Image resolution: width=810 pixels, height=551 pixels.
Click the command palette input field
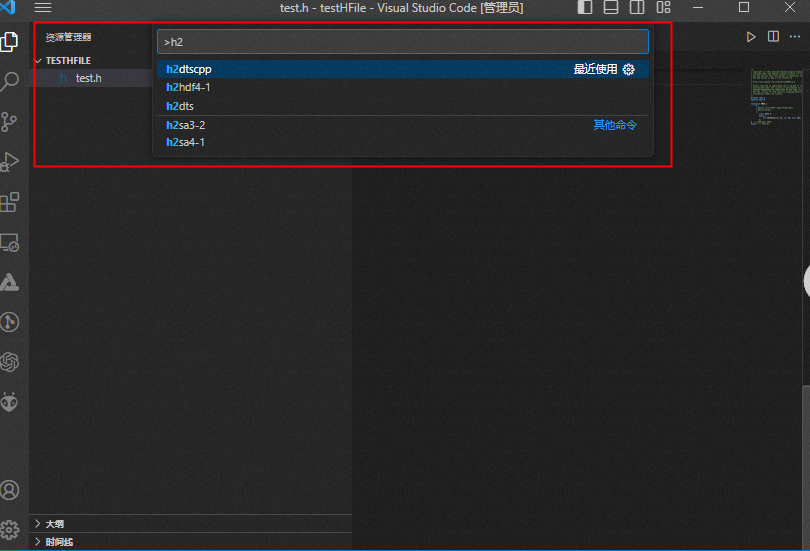pyautogui.click(x=402, y=42)
